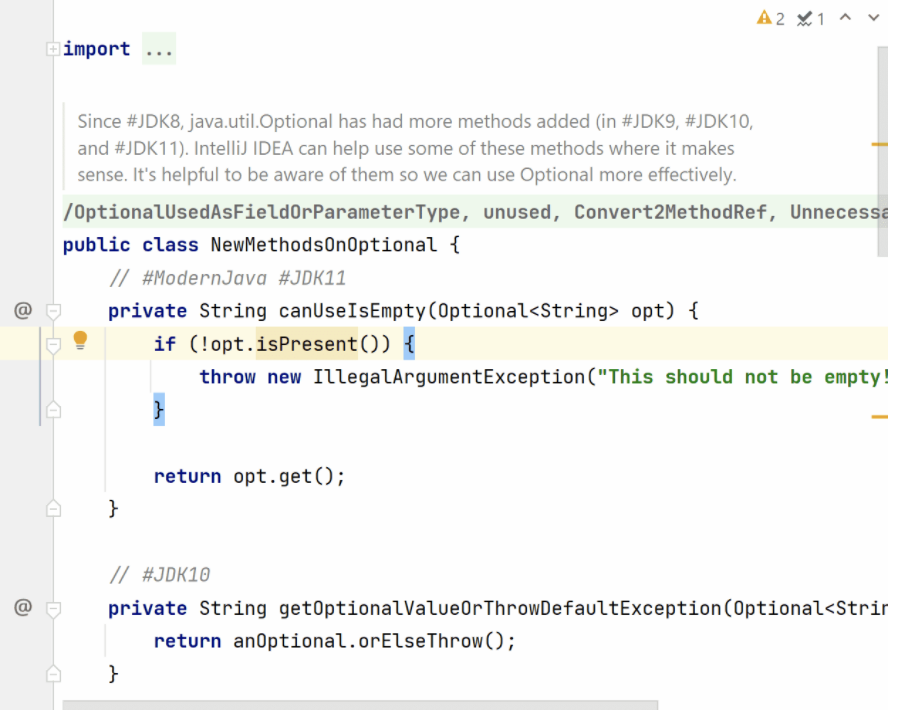Screen dimensions: 908x712
Task: Collapse the if (!opt.isPresent()) block
Action: pos(53,344)
